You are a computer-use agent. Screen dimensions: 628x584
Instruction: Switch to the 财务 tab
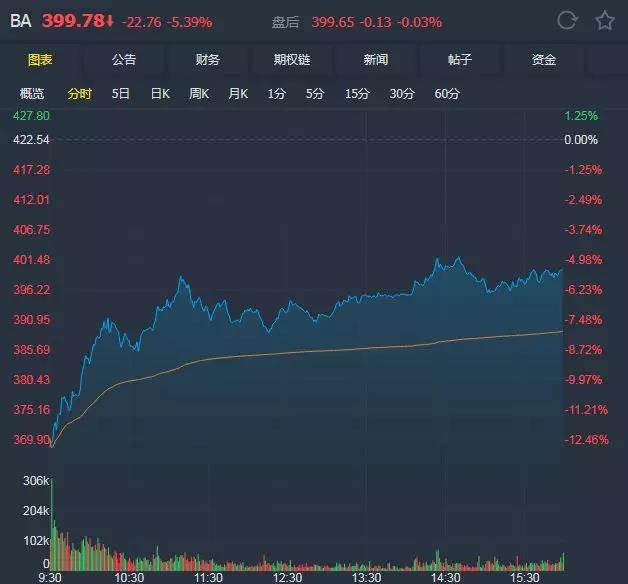[x=208, y=60]
